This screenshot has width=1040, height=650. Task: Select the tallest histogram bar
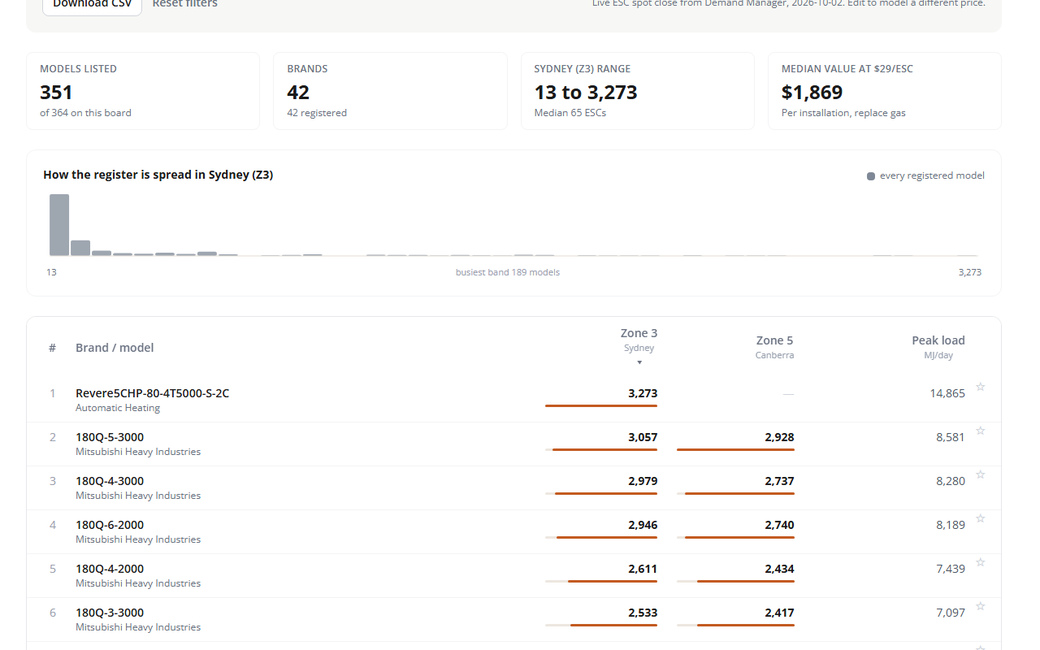[x=59, y=225]
